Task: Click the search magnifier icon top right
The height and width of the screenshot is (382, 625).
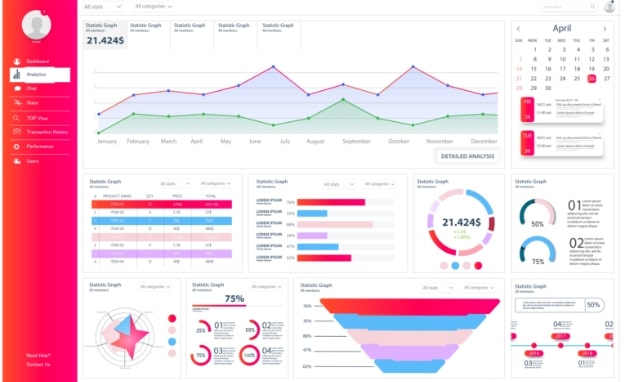Action: pos(593,6)
